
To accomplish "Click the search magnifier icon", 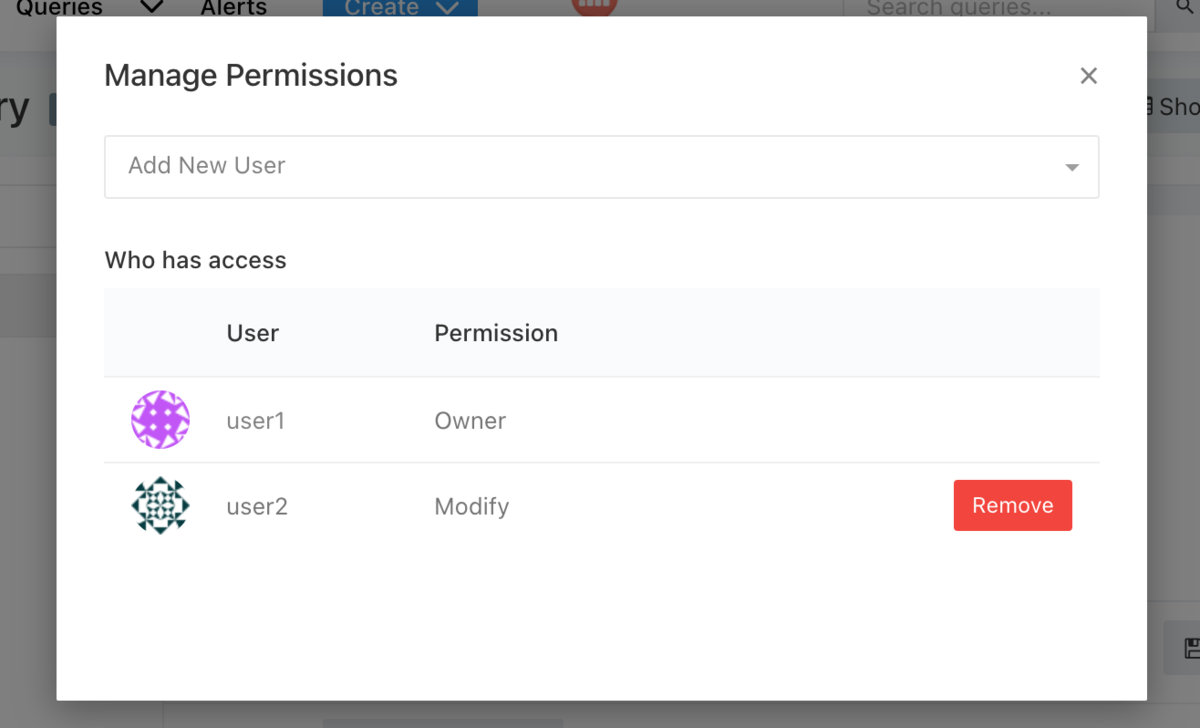I will click(x=1178, y=8).
